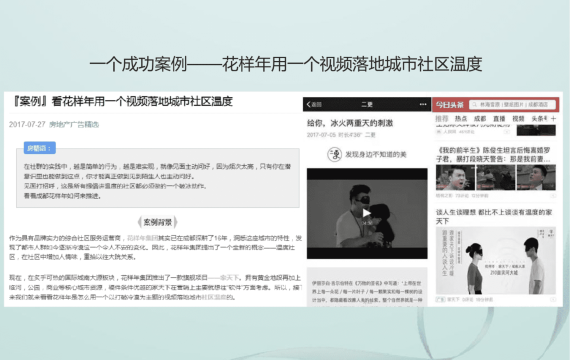Viewport: 570px width, 360px height.
Task: Tap the back arrow labeled 返回
Action: [314, 104]
